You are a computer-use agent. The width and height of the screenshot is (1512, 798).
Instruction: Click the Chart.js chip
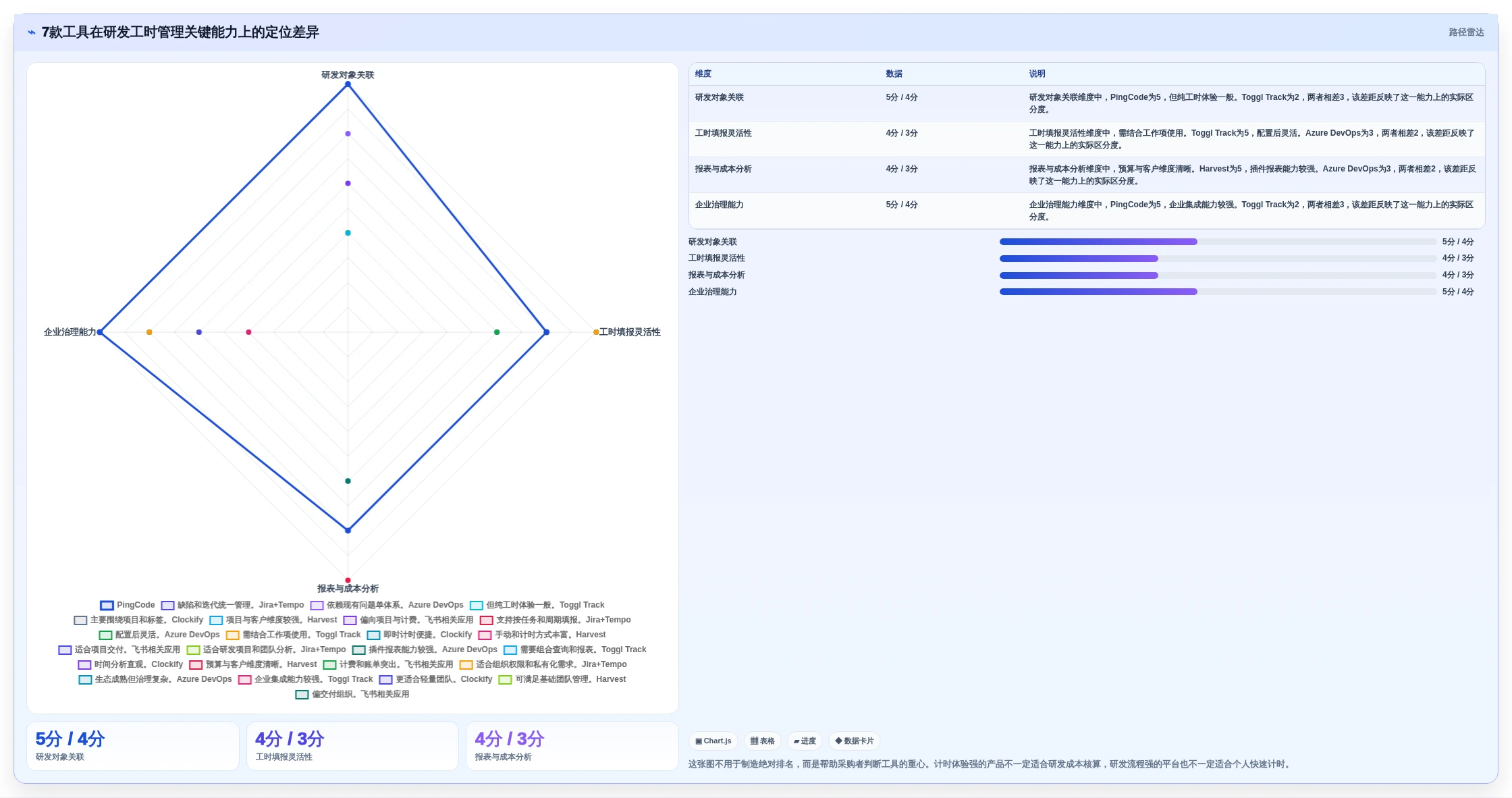coord(713,741)
